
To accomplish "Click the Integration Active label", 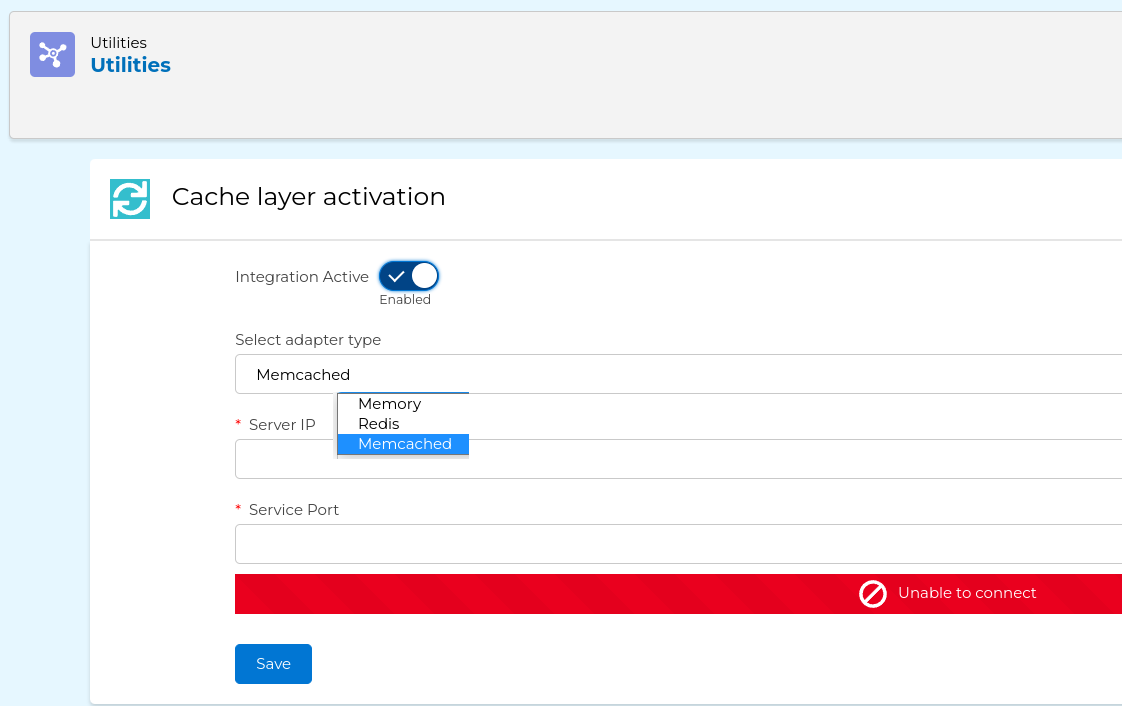I will click(x=302, y=277).
